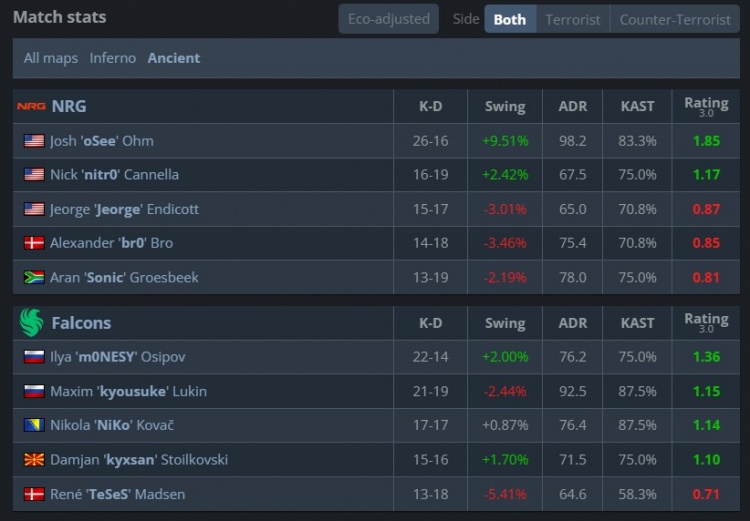Toggle the Eco-adjusted stats button
The height and width of the screenshot is (521, 750).
(x=388, y=19)
